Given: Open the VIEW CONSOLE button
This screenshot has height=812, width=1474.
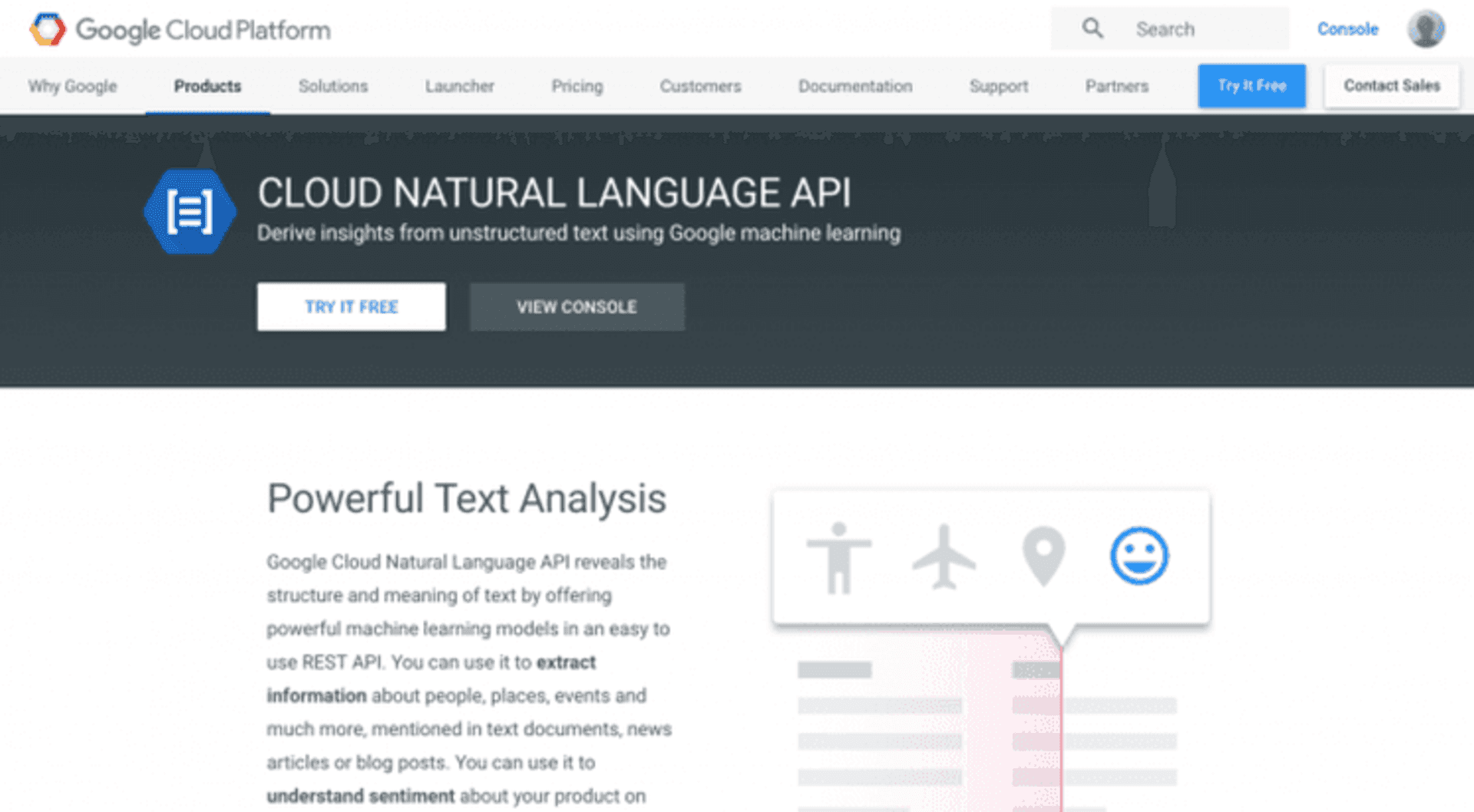Looking at the screenshot, I should pyautogui.click(x=577, y=306).
